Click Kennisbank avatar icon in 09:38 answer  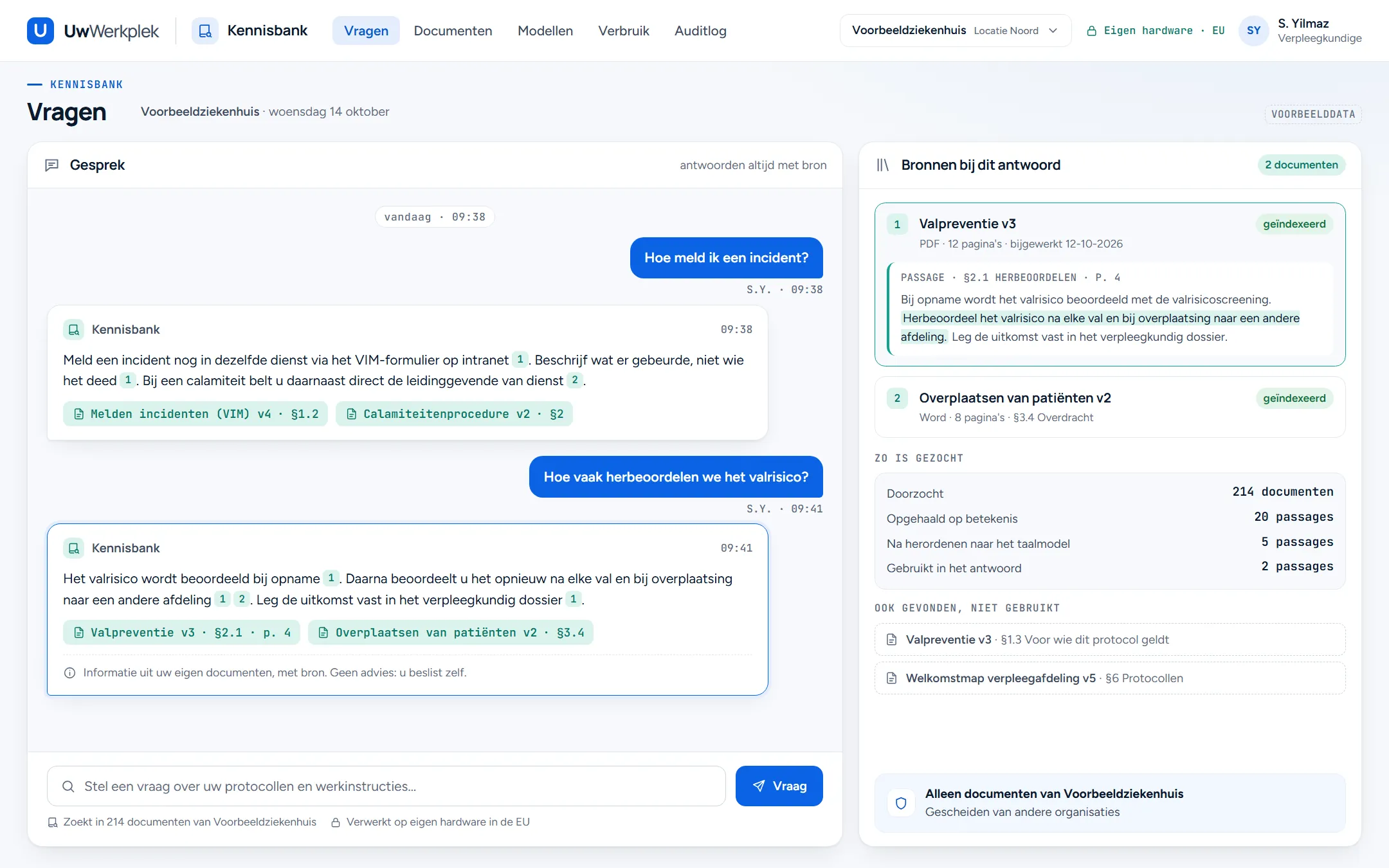[74, 330]
